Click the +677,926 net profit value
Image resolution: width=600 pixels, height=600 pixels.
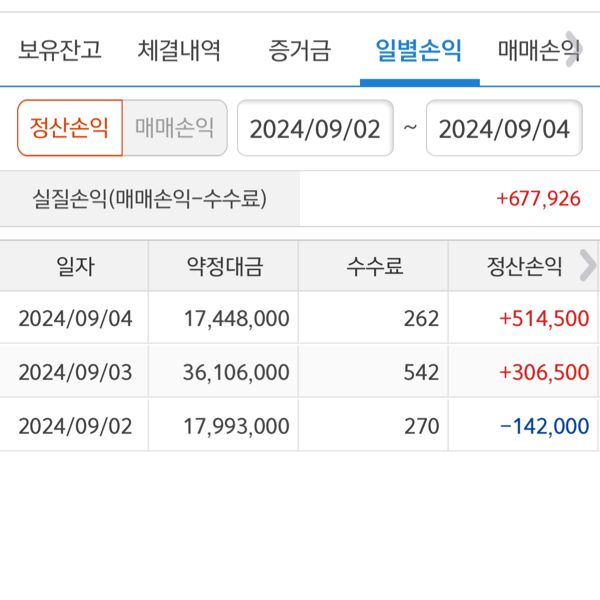(x=538, y=198)
